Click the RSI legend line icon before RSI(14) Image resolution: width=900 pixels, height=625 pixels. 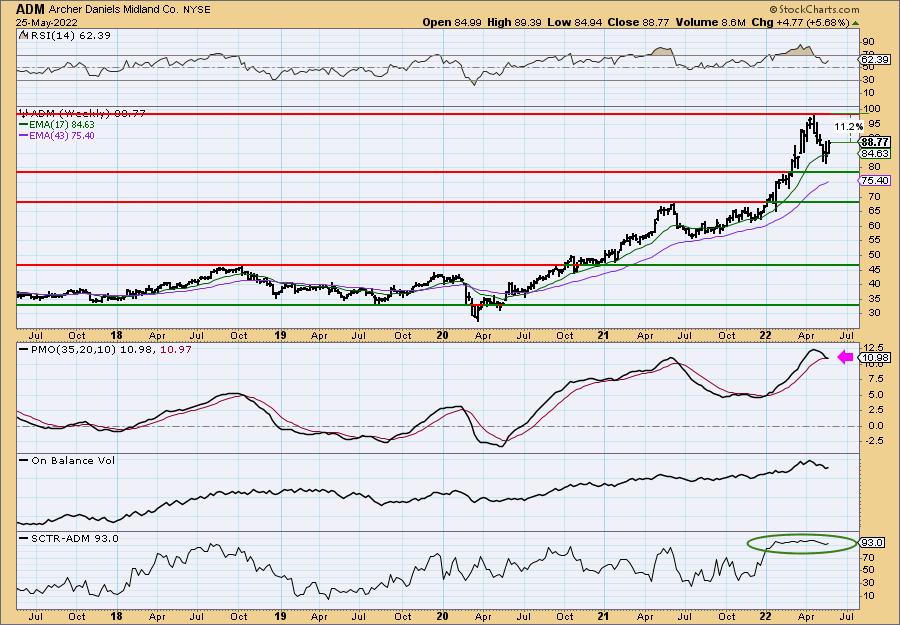[23, 35]
